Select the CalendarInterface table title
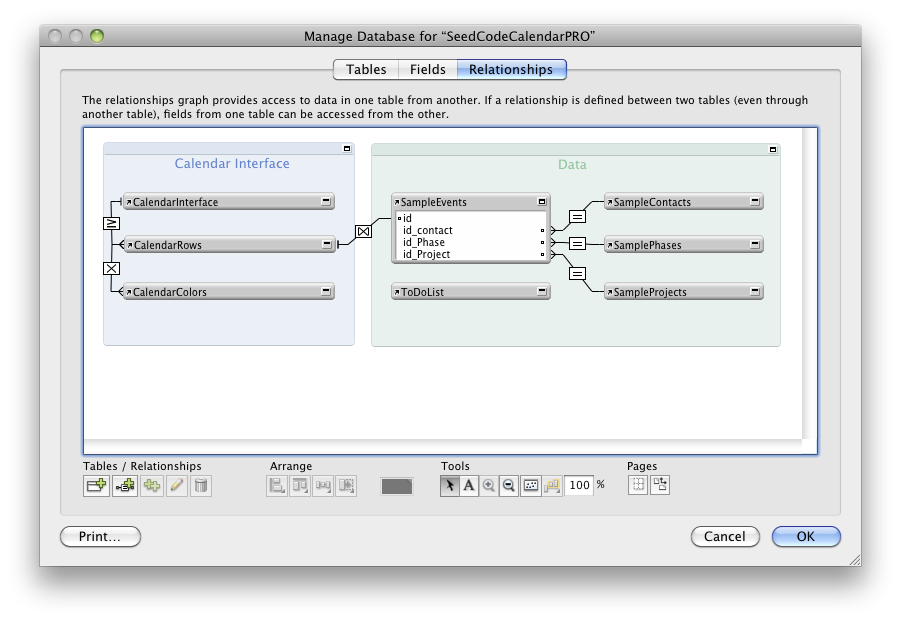Image resolution: width=901 pixels, height=621 pixels. pos(175,202)
